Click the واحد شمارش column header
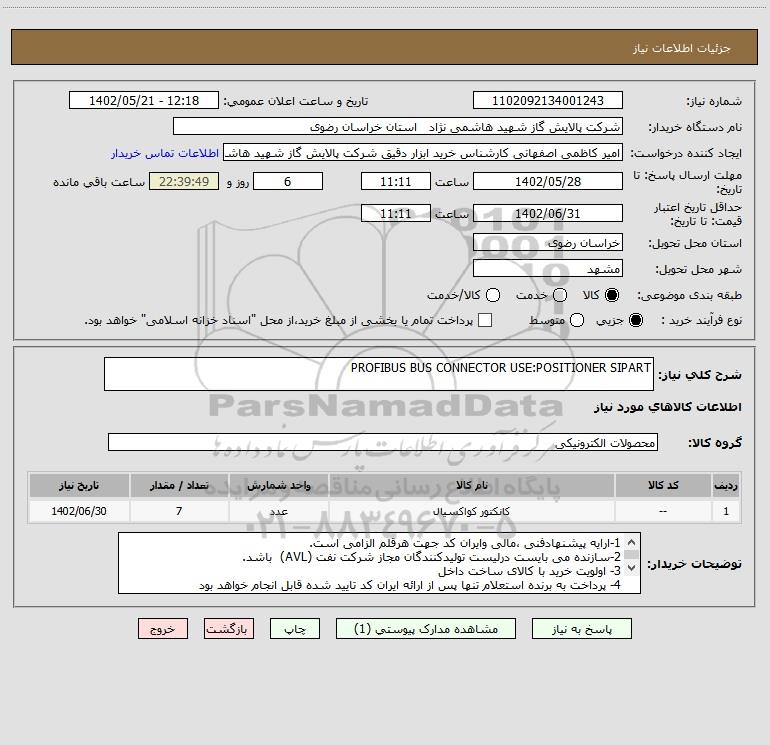Viewport: 770px width, 745px height. tap(278, 485)
